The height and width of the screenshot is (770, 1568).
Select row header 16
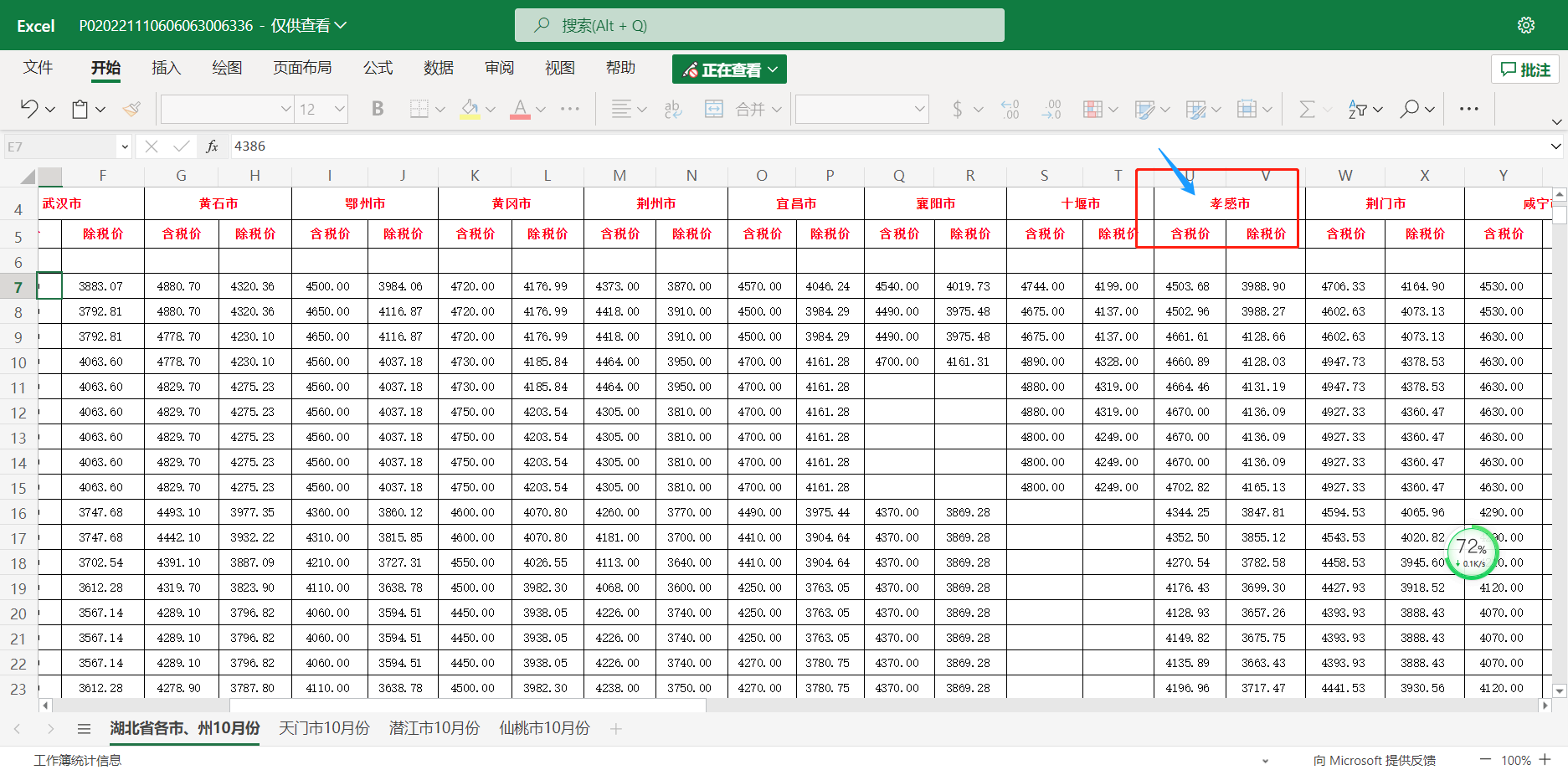(18, 513)
